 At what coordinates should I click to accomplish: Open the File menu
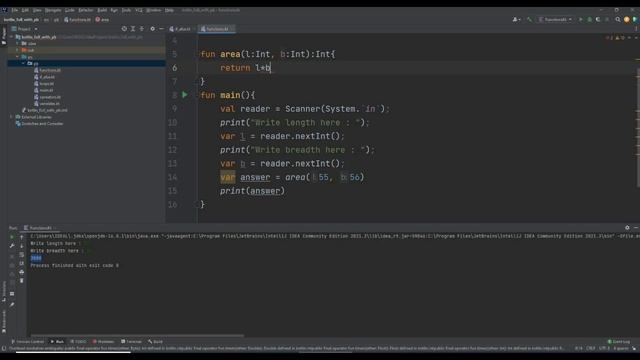coord(15,10)
